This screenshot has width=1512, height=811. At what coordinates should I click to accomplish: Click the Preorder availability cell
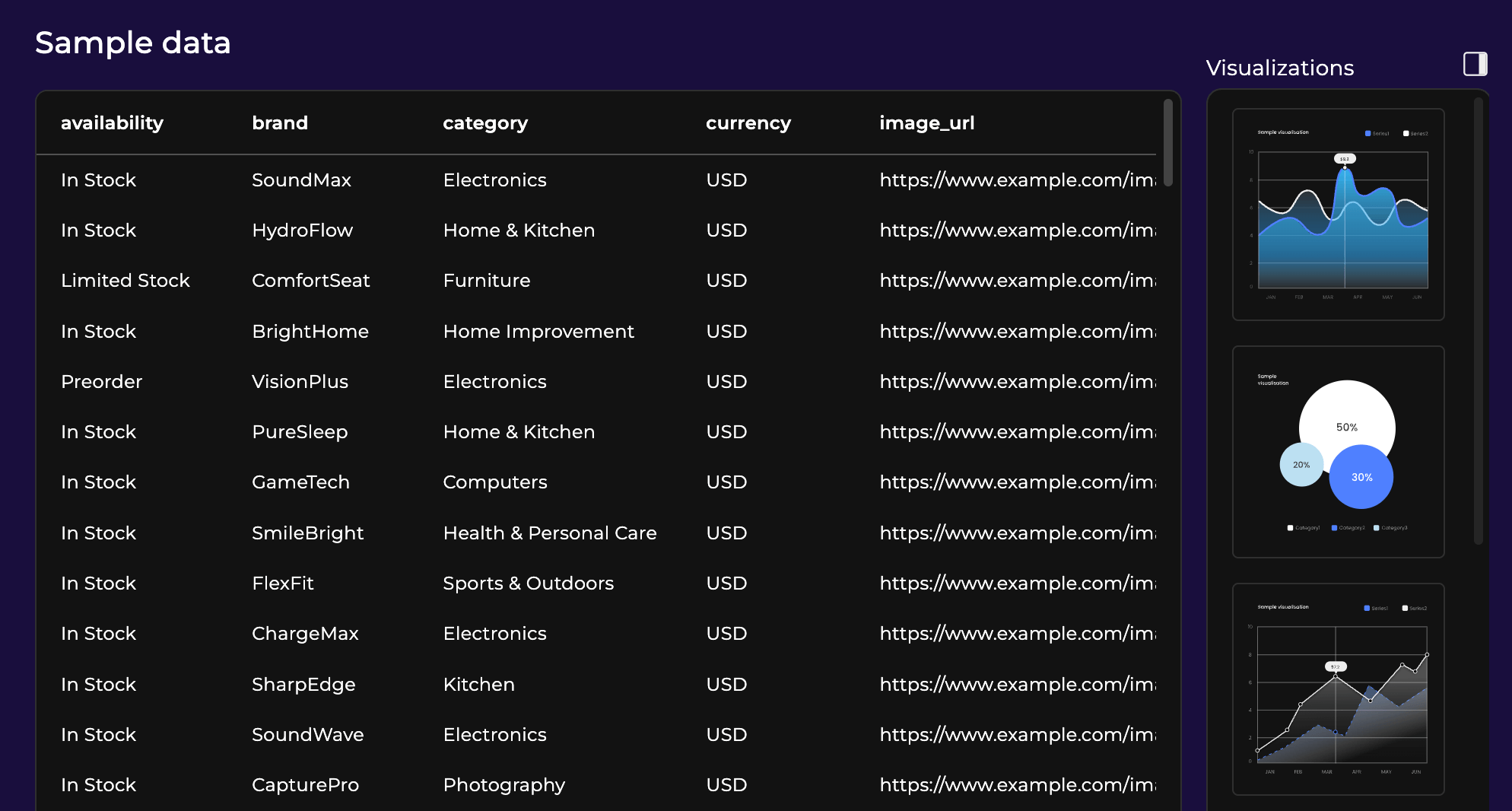coord(101,382)
